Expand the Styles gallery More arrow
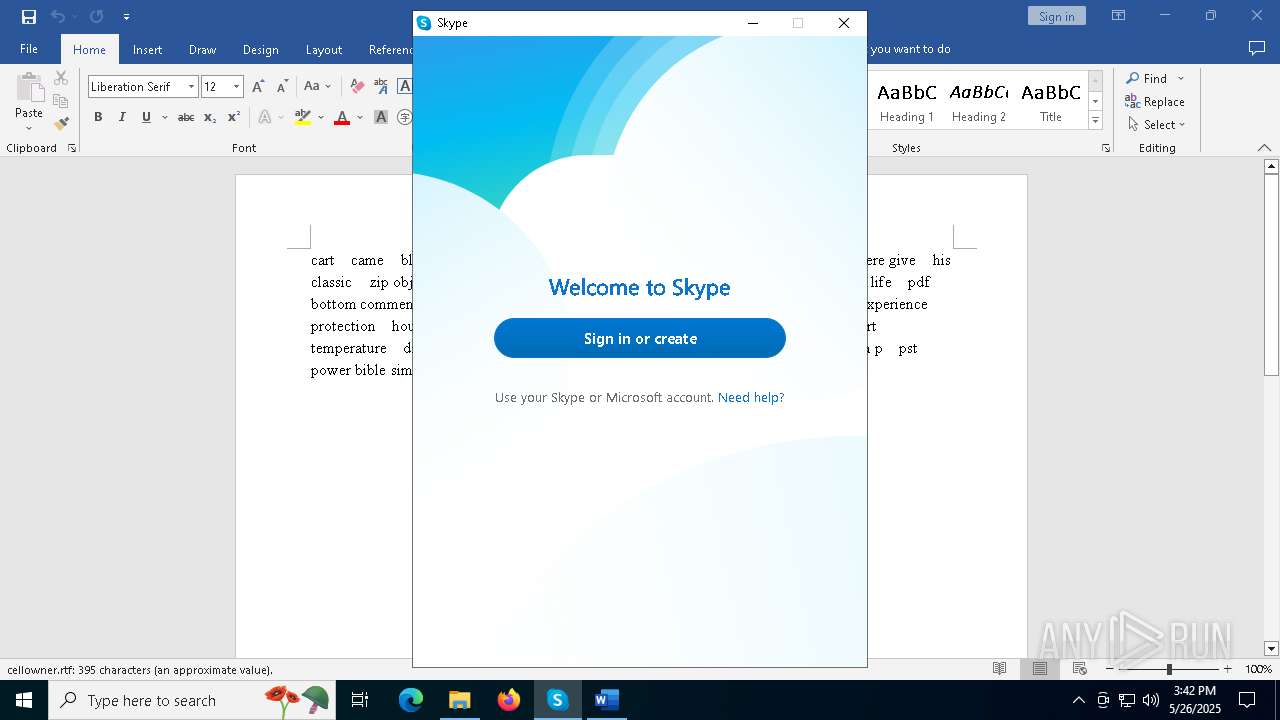 (1095, 121)
